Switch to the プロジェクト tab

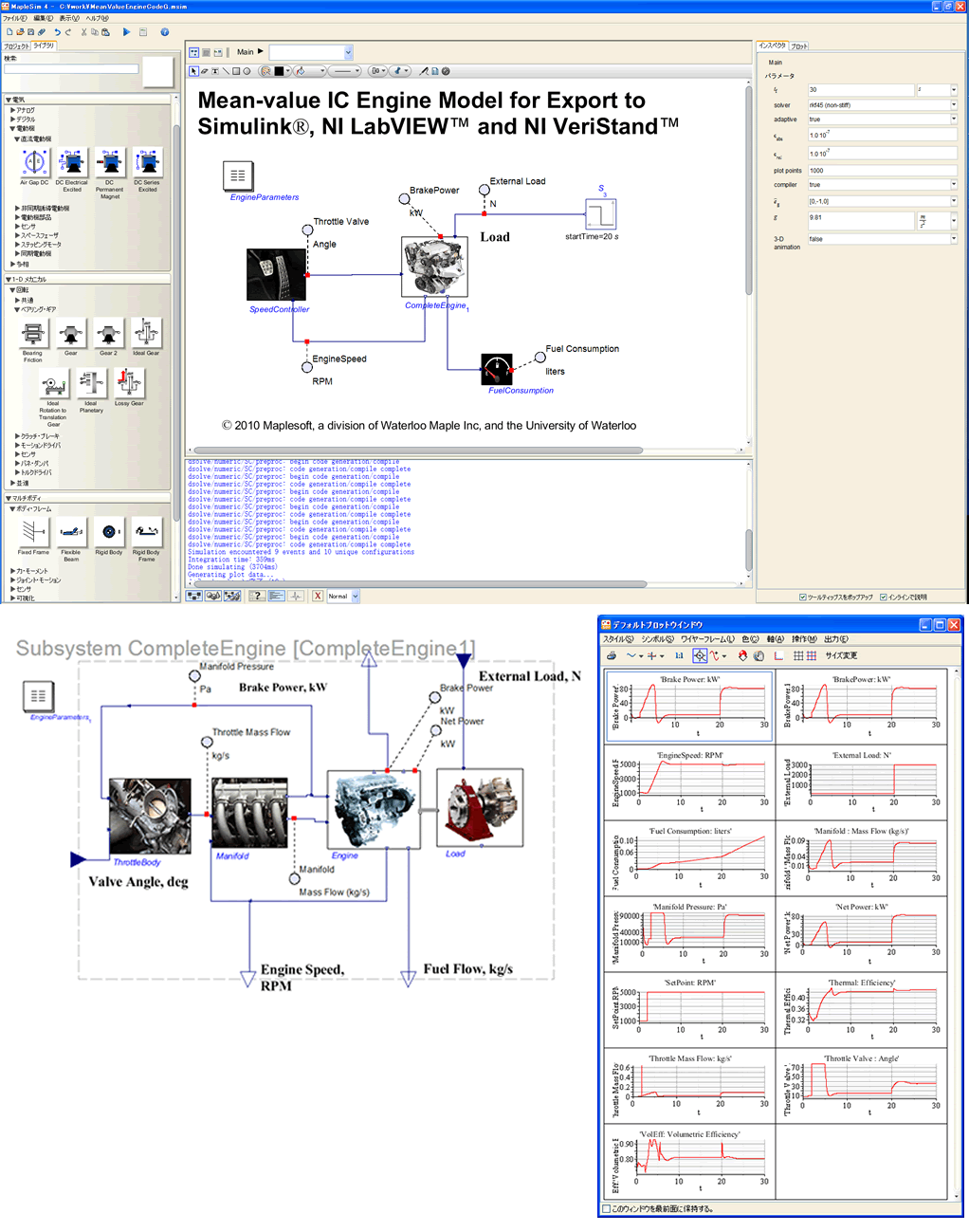pos(16,46)
